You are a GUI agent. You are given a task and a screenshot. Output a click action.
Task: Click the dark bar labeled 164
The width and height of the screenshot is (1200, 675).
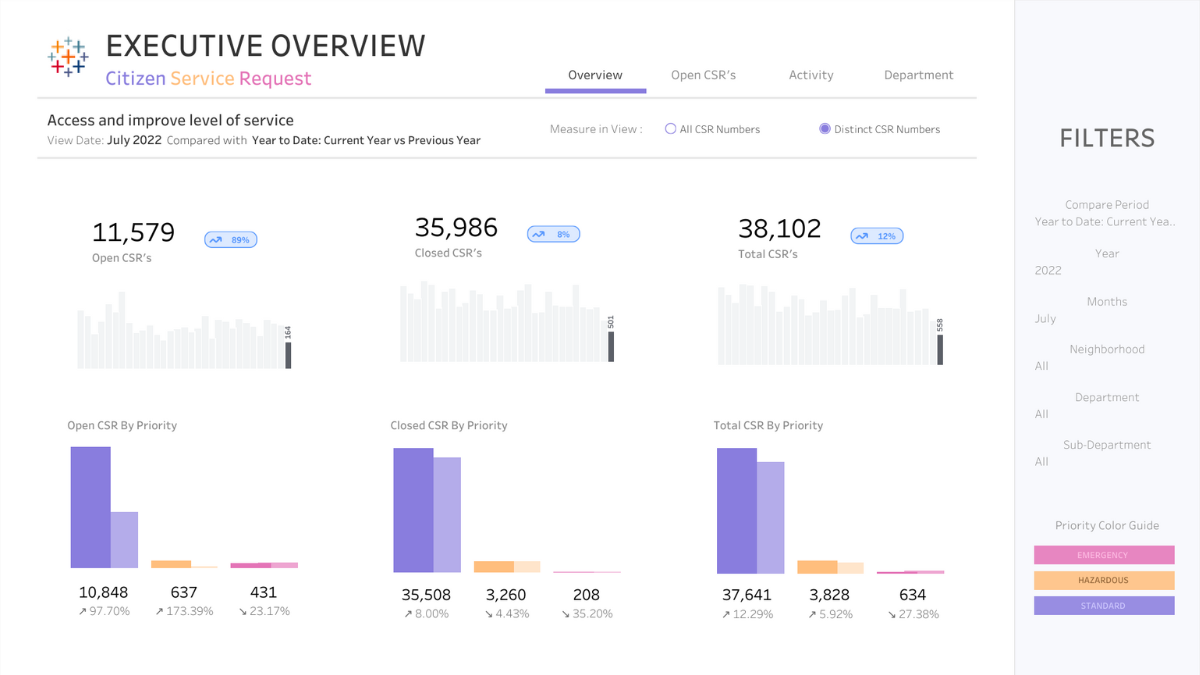tap(288, 356)
